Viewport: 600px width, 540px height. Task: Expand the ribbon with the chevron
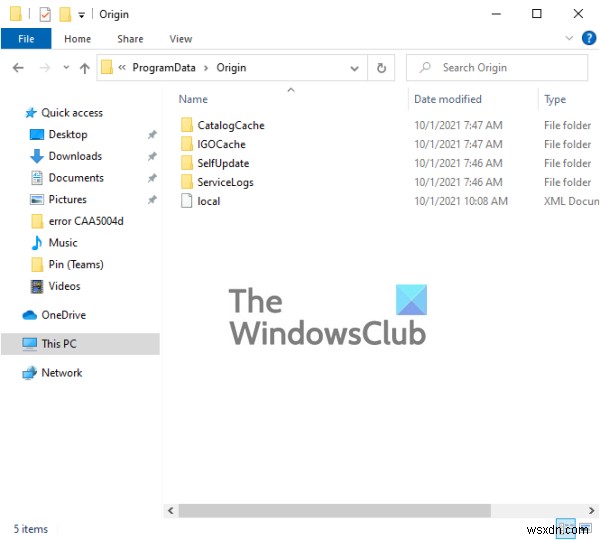tap(569, 38)
